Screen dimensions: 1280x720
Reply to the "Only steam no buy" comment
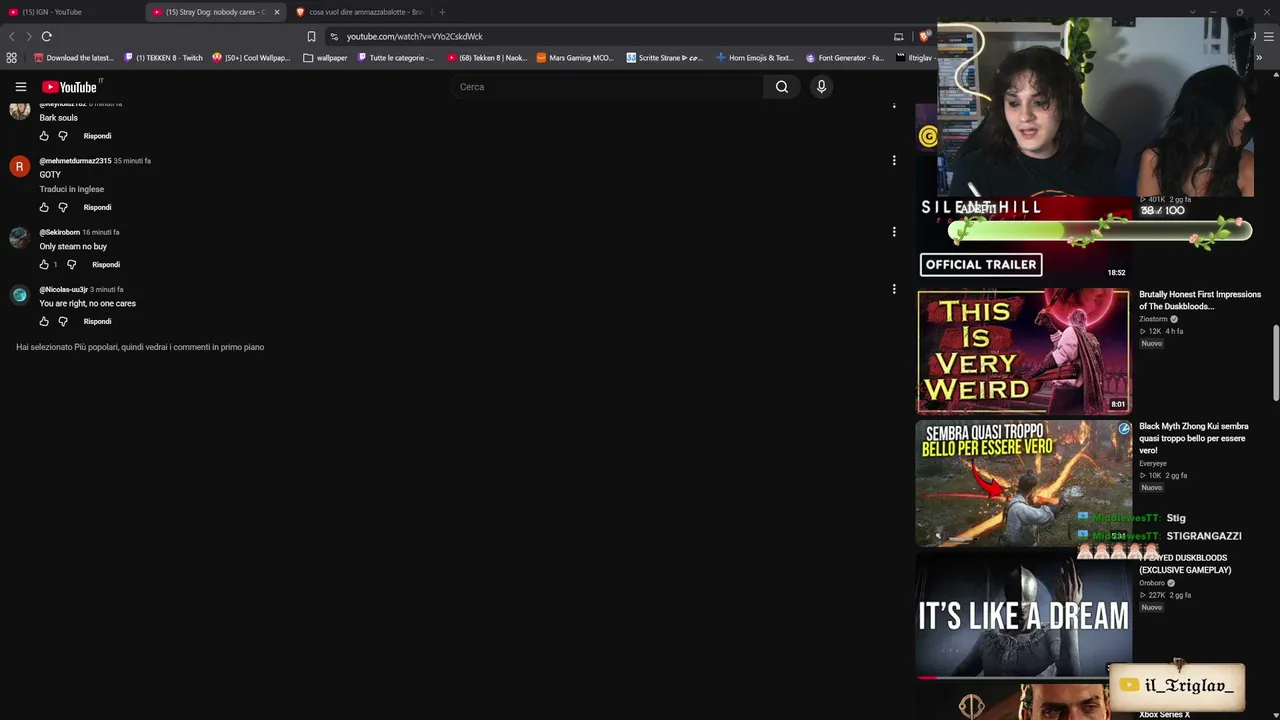click(x=106, y=265)
